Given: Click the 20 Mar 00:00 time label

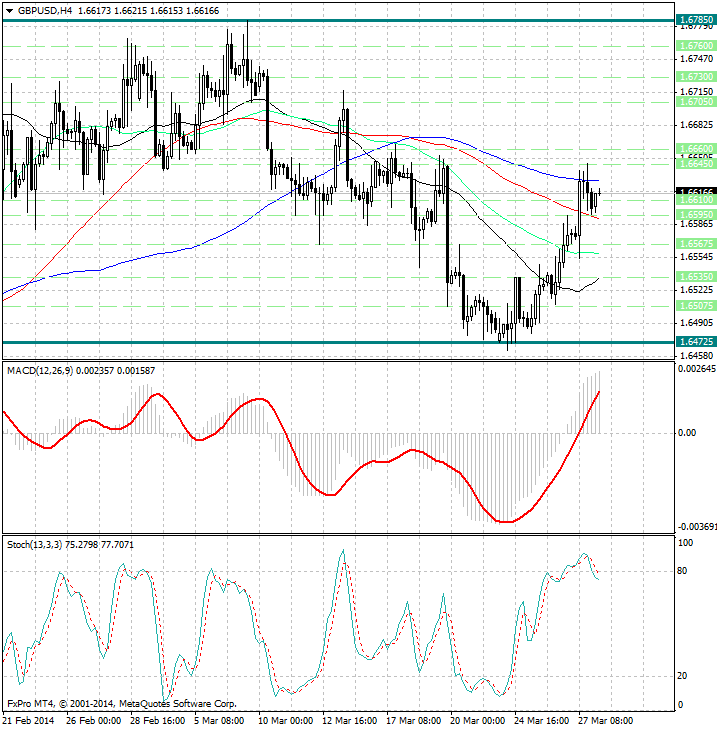Looking at the screenshot, I should [478, 721].
